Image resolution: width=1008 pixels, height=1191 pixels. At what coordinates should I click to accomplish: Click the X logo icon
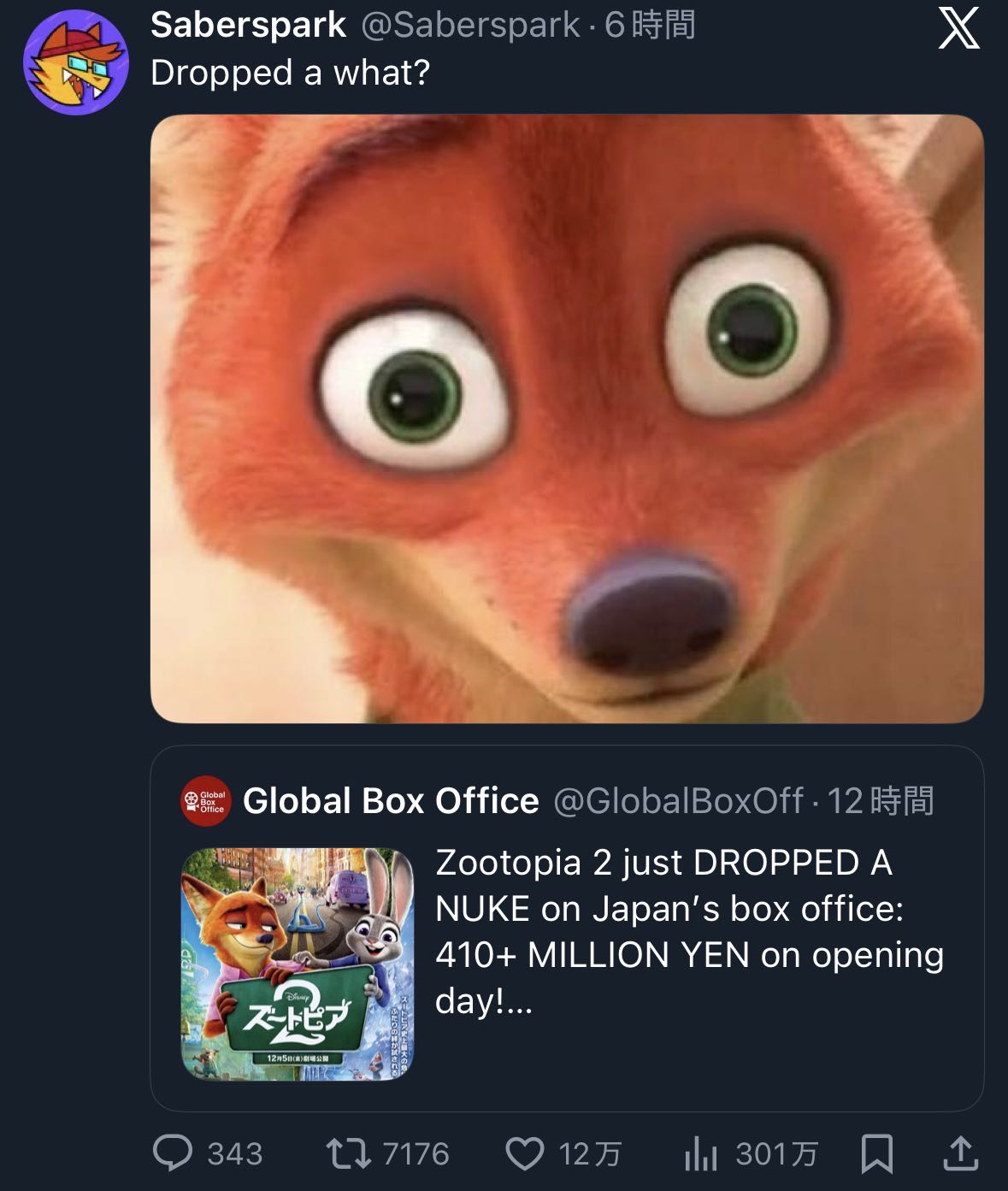tap(958, 30)
